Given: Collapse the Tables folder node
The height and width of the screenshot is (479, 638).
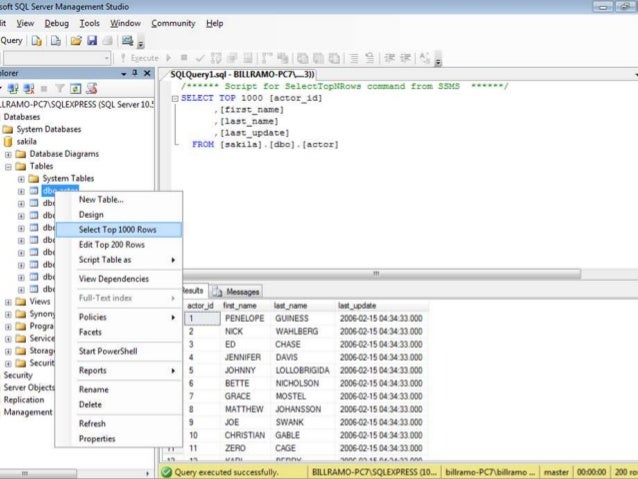Looking at the screenshot, I should tap(9, 166).
